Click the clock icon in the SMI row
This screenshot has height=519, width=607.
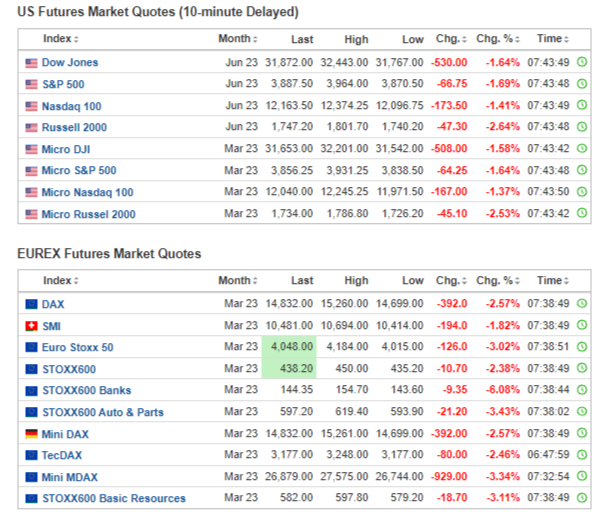(582, 325)
